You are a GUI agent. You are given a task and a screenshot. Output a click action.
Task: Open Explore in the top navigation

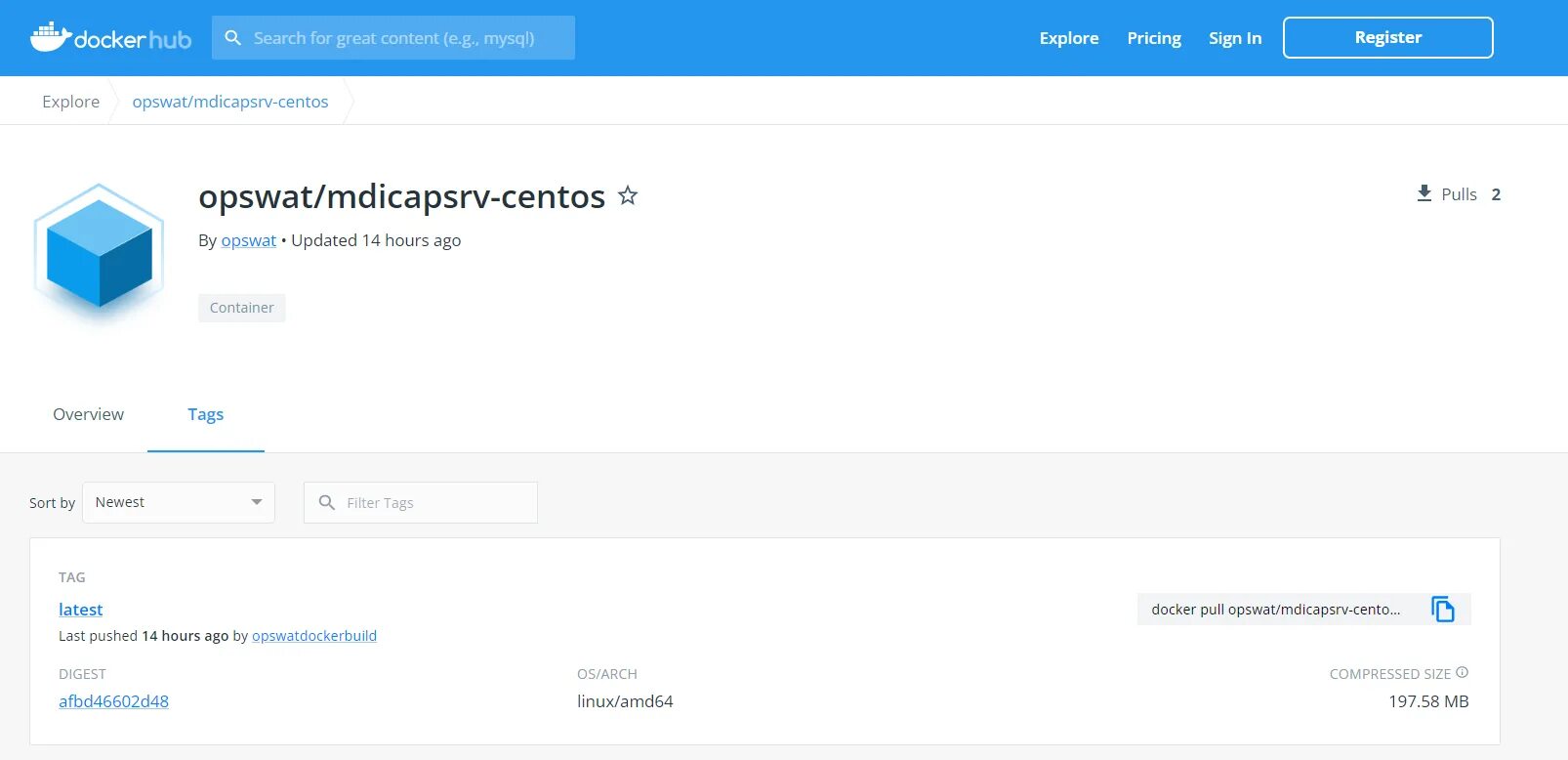coord(1069,38)
